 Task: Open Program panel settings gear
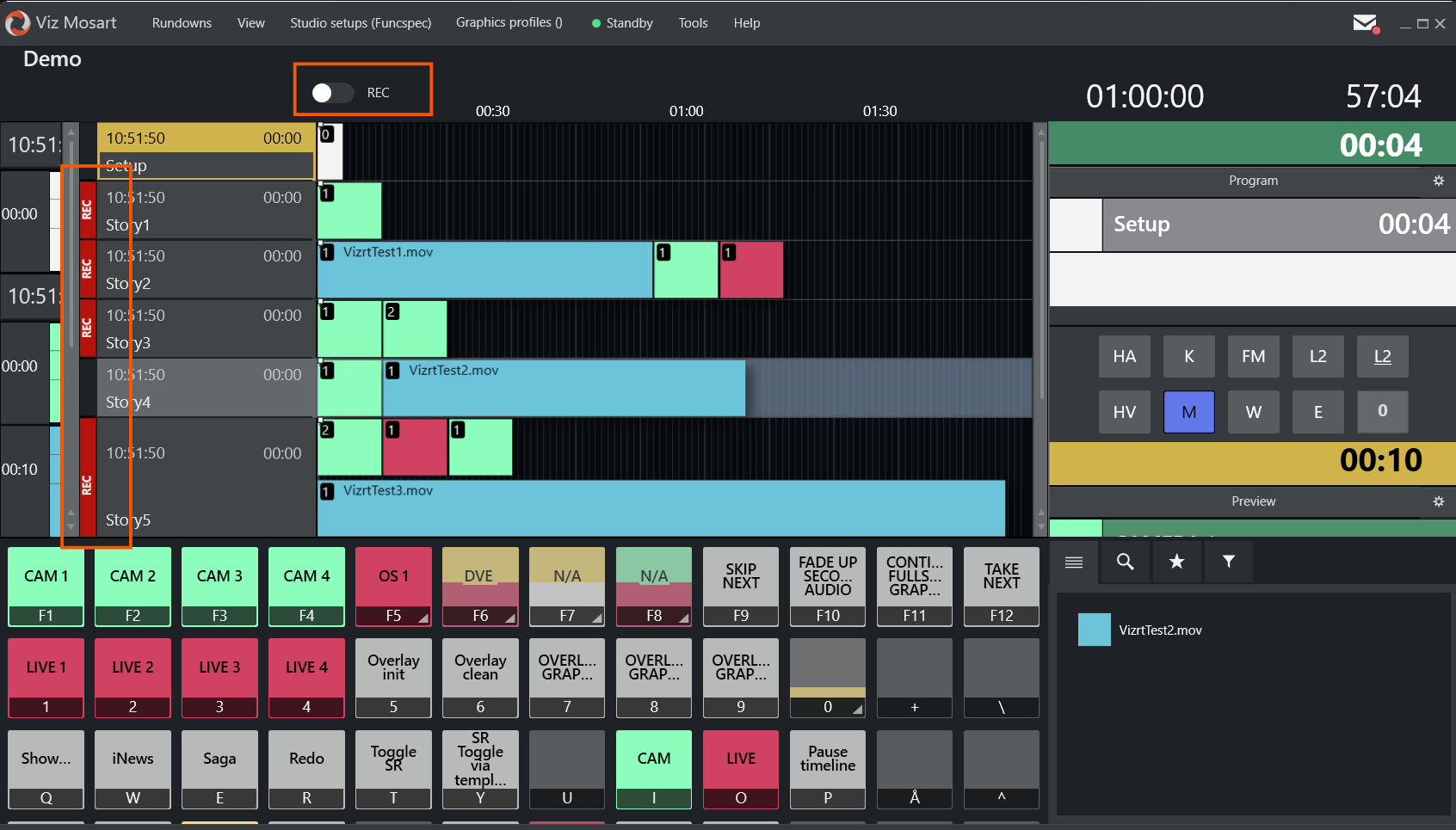click(1438, 181)
